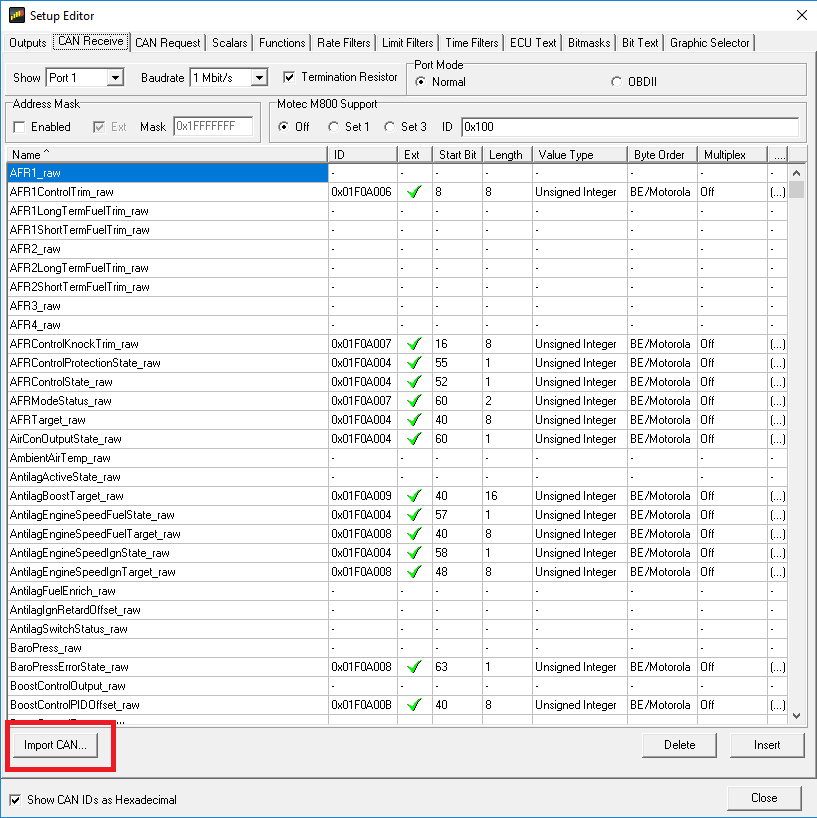Click the scrollbar up arrow
Image resolution: width=817 pixels, height=818 pixels.
click(796, 173)
